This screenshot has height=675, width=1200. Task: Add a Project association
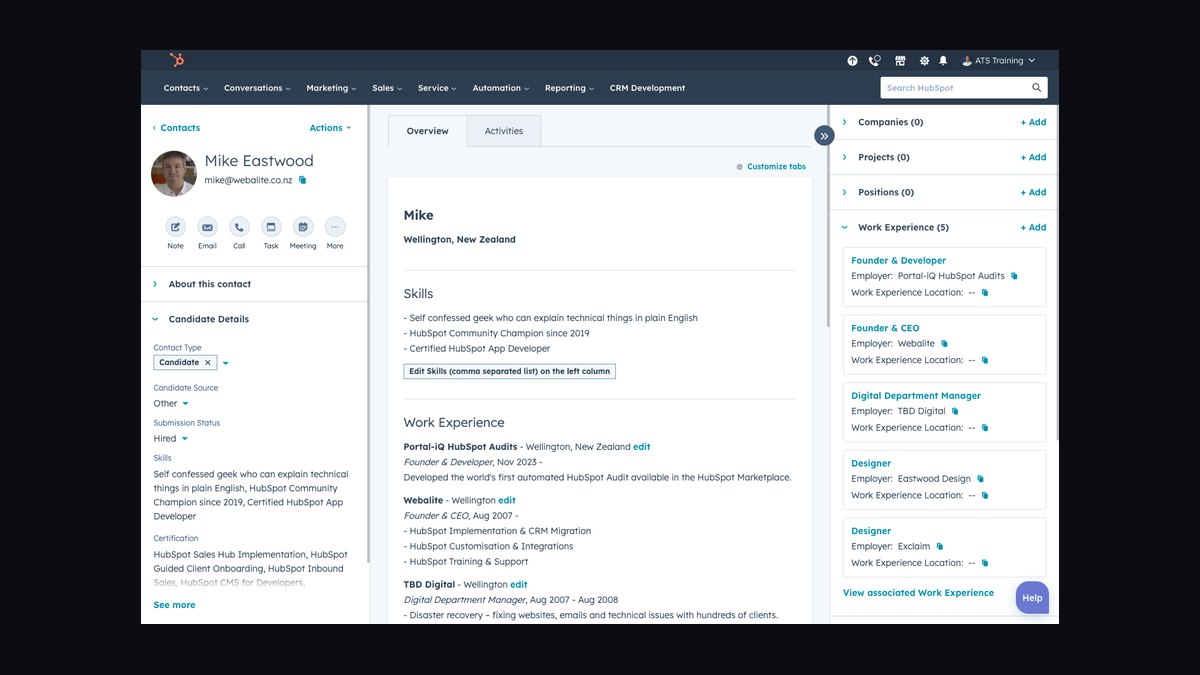(1033, 157)
